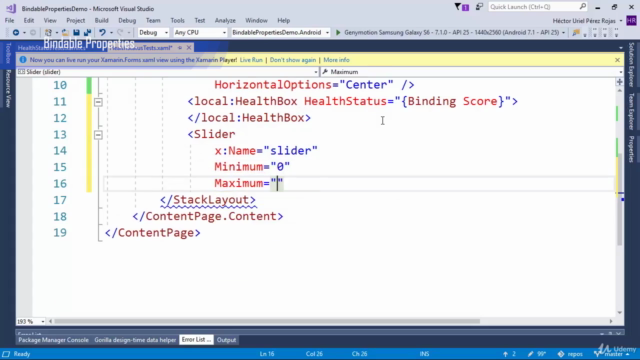This screenshot has height=360, width=640.
Task: Open the File menu
Action: [x=9, y=20]
